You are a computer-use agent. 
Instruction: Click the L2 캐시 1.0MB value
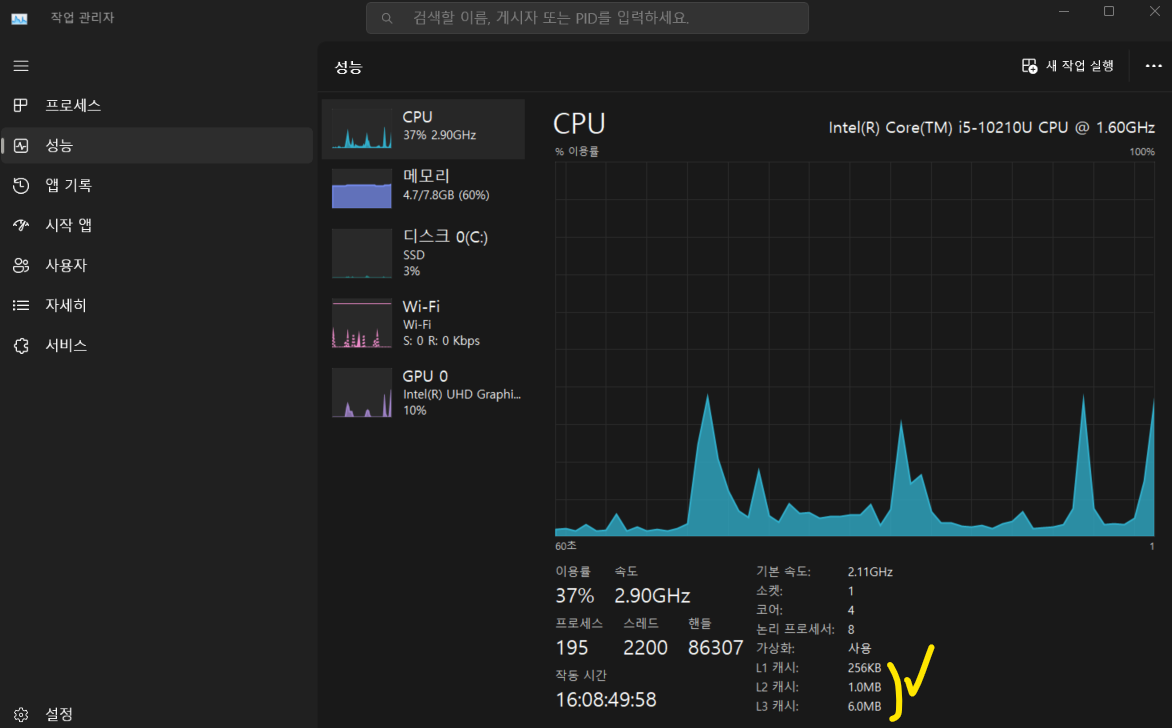coord(864,687)
